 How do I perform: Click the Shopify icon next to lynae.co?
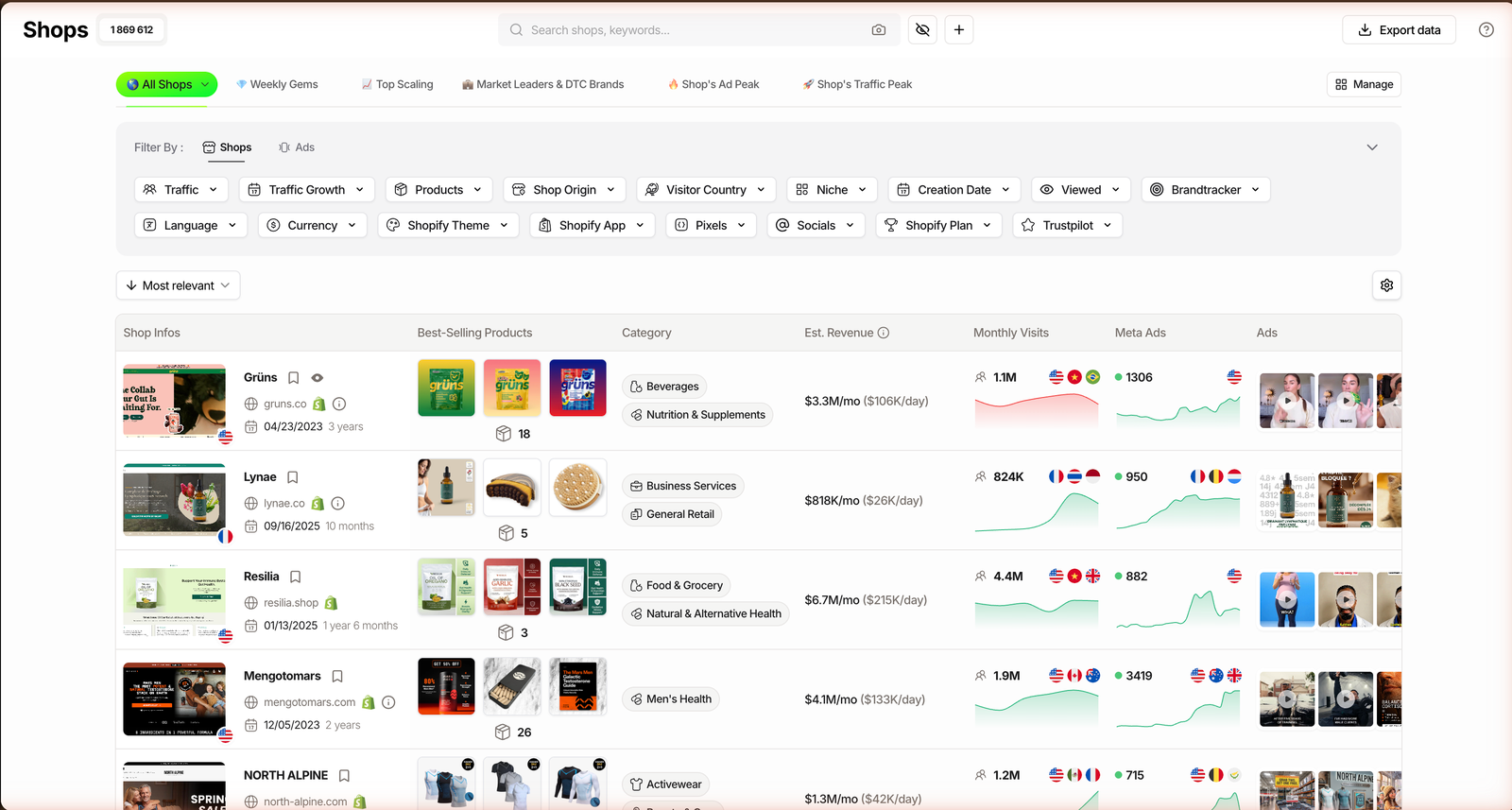[x=318, y=504]
